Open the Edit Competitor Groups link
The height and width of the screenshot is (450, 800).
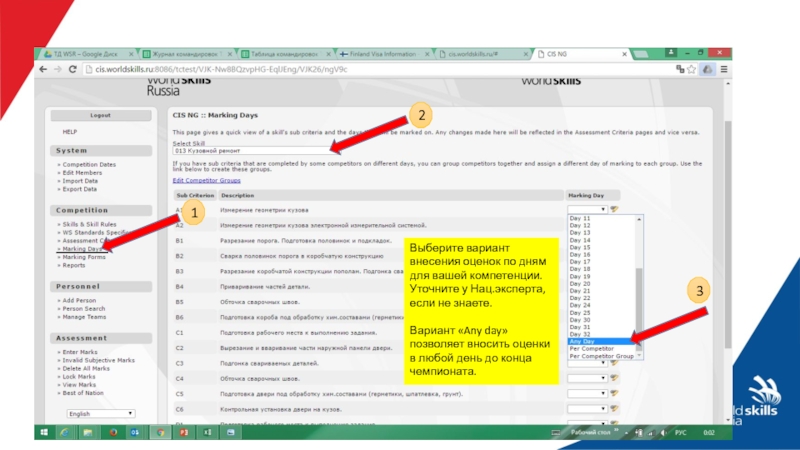pyautogui.click(x=206, y=181)
